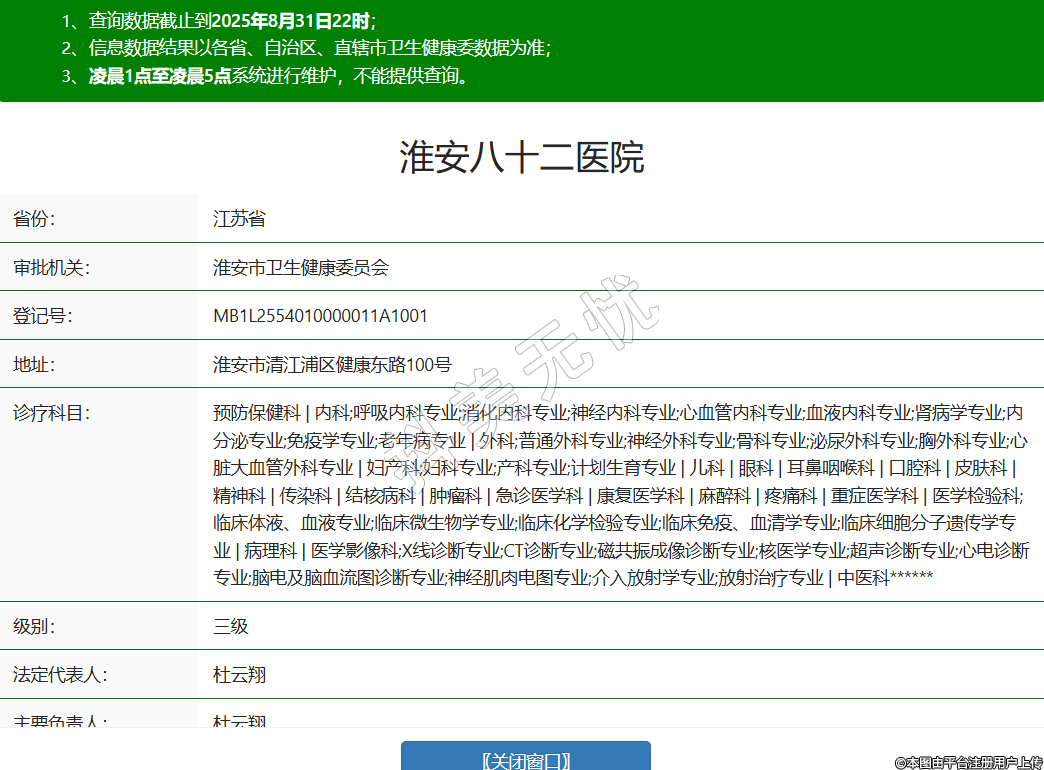Viewport: 1044px width, 770px height.
Task: Click the 法定代表人 row label
Action: click(x=60, y=675)
